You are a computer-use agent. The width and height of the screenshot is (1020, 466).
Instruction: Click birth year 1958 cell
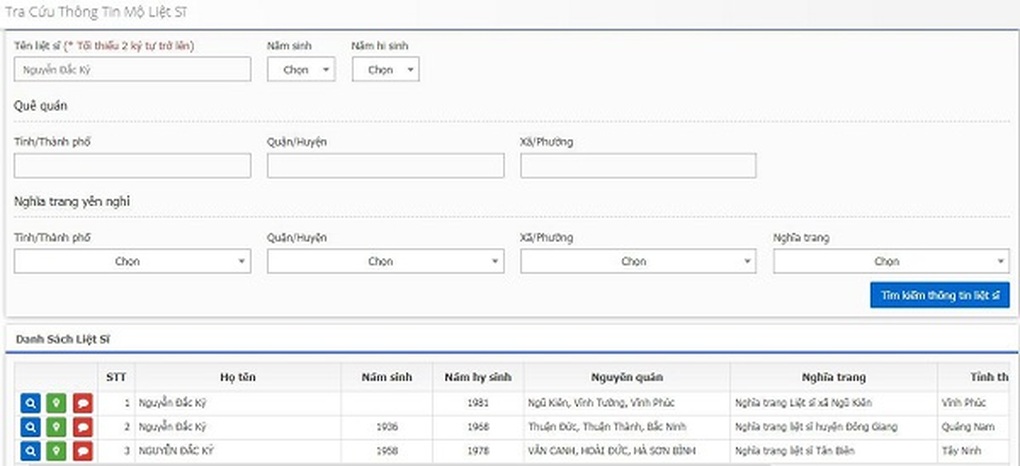click(x=386, y=451)
